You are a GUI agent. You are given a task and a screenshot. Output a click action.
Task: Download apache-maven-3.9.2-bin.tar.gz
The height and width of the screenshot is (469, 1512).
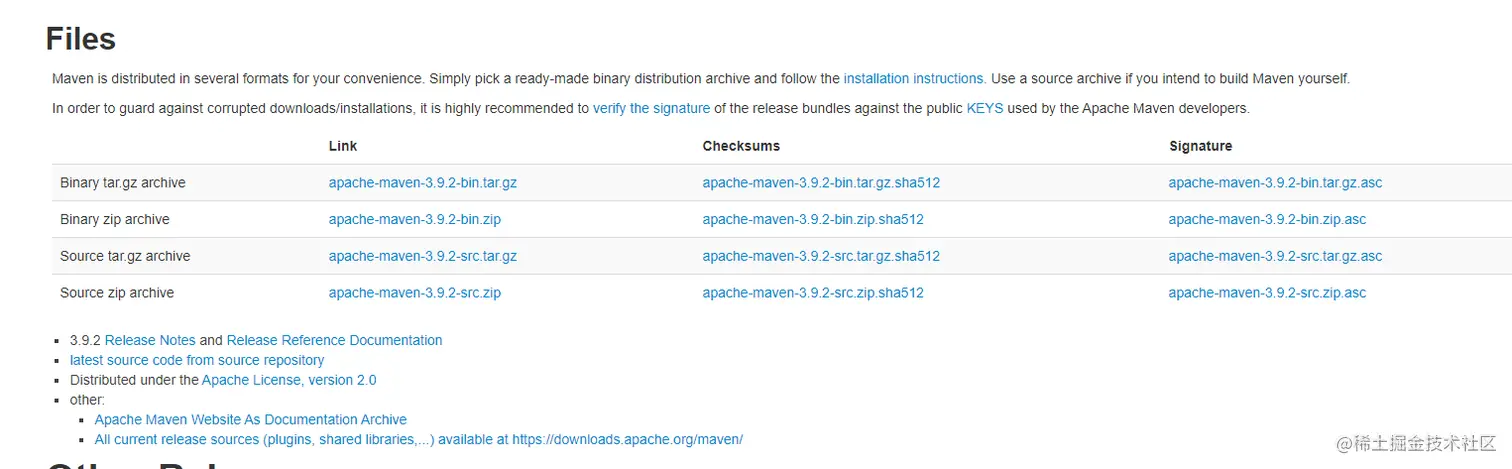point(422,183)
